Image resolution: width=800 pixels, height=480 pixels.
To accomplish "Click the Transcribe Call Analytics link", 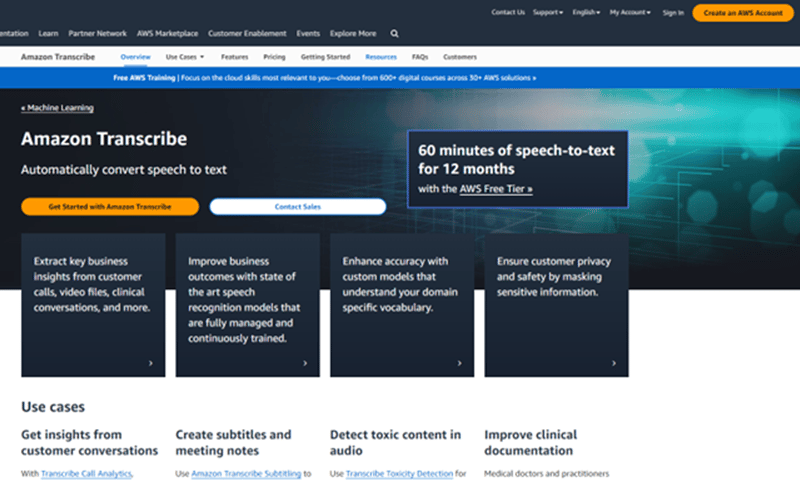I will click(x=87, y=473).
